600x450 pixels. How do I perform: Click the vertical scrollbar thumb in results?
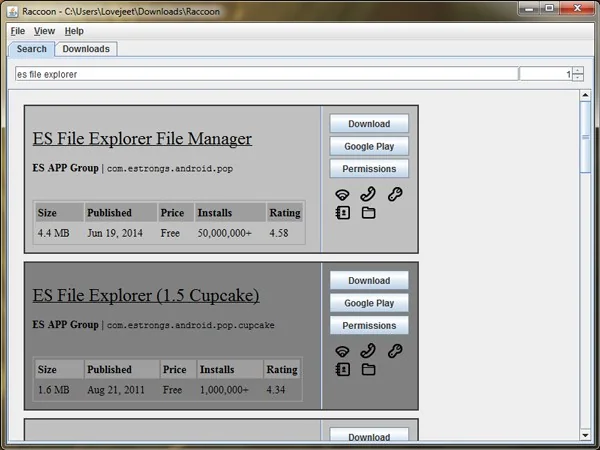coord(585,137)
